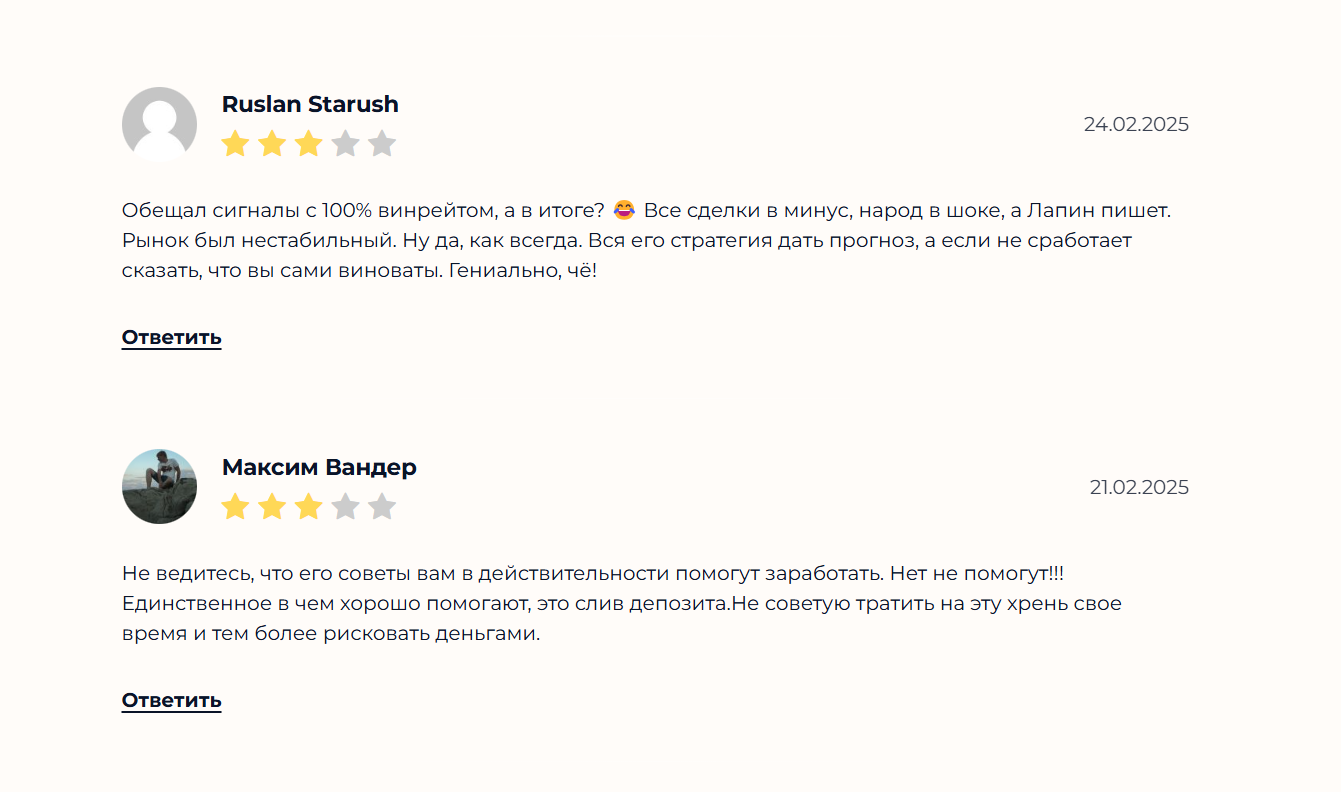Click Ответить under Ruslan Starush's review
Screen dimensions: 1341x792
tap(171, 338)
